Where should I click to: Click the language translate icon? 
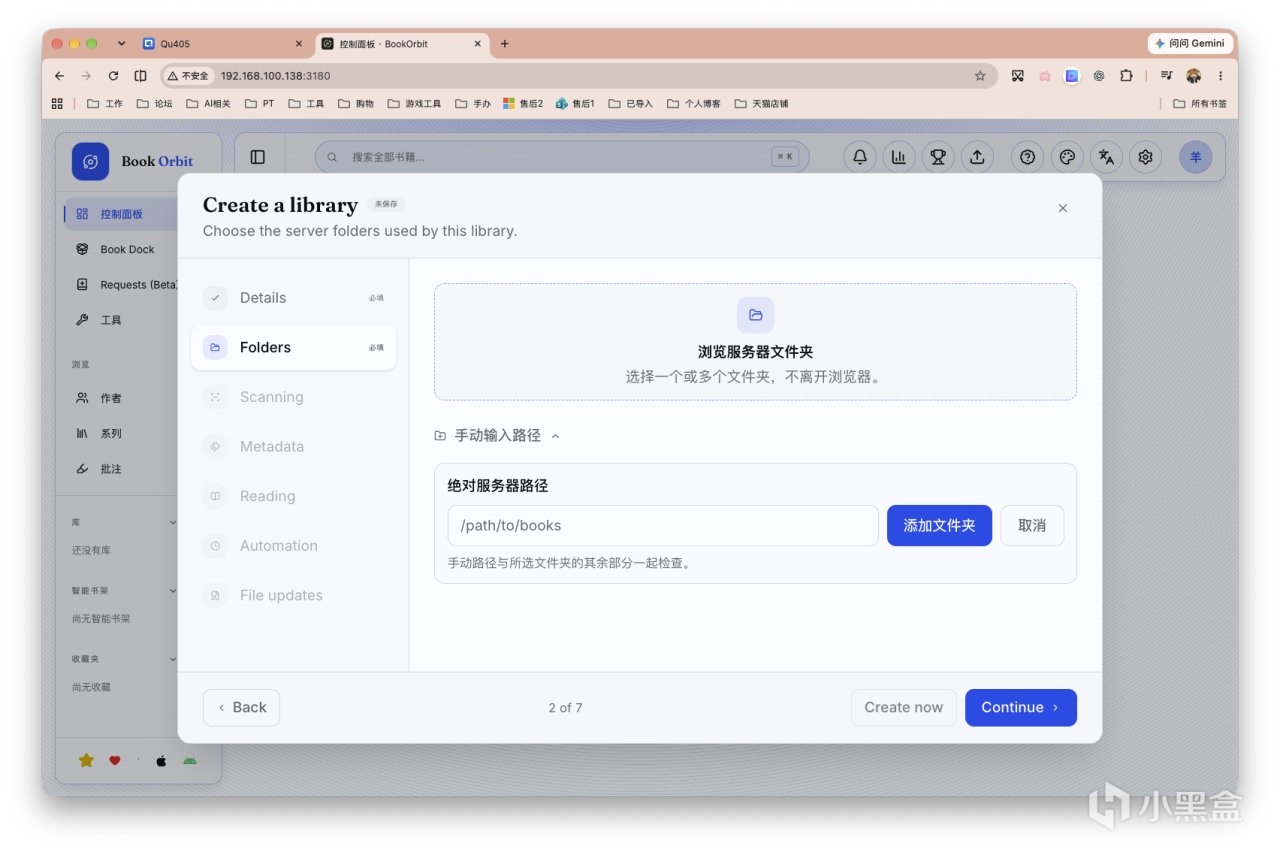(x=1106, y=157)
